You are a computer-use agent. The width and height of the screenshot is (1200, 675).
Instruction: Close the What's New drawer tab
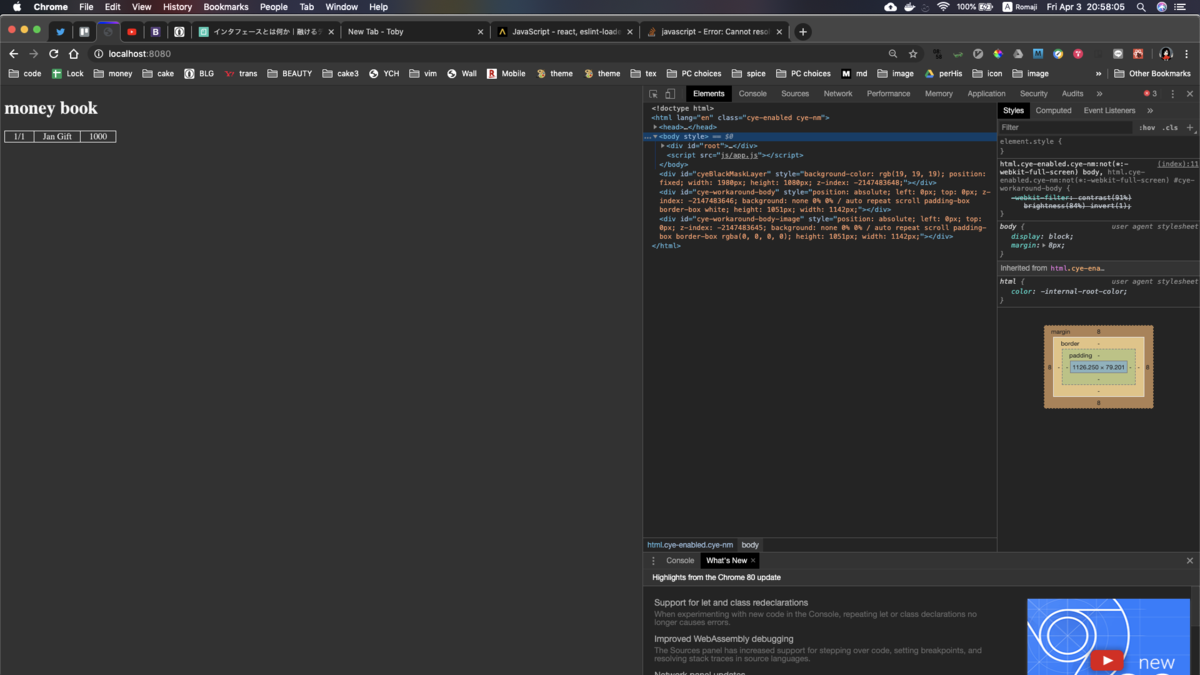(x=753, y=561)
